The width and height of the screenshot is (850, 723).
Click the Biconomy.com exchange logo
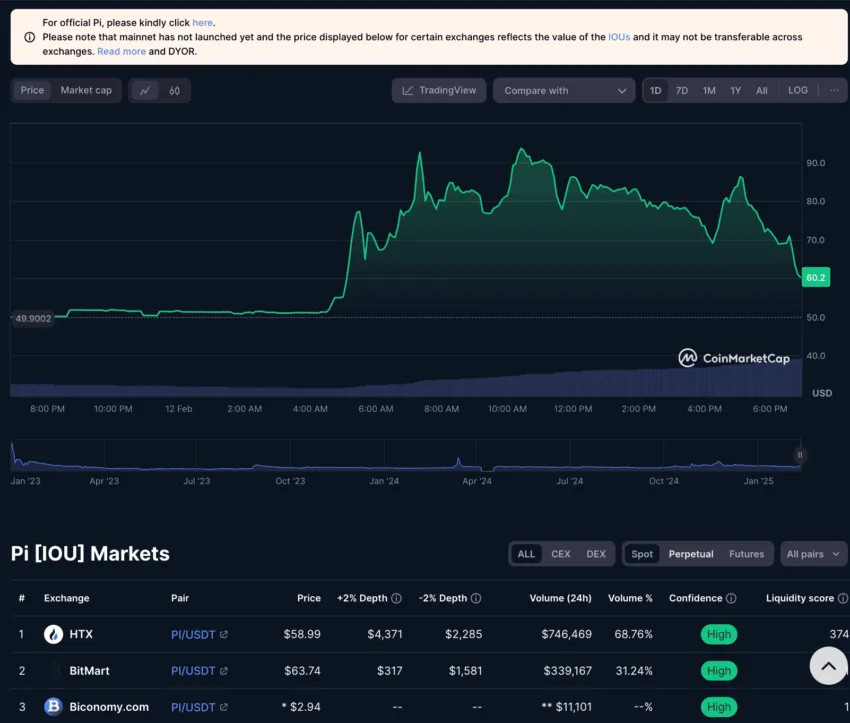tap(53, 707)
